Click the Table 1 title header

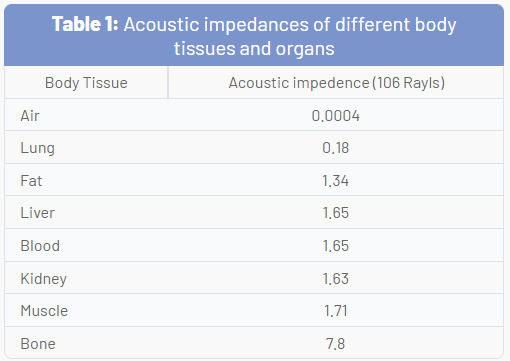point(254,35)
